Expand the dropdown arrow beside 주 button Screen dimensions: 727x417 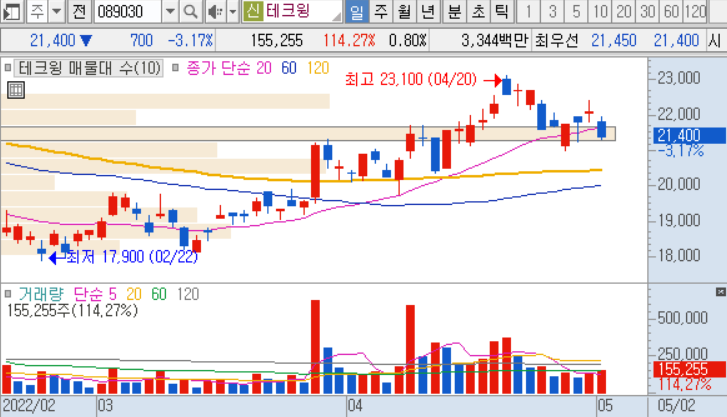pyautogui.click(x=57, y=11)
